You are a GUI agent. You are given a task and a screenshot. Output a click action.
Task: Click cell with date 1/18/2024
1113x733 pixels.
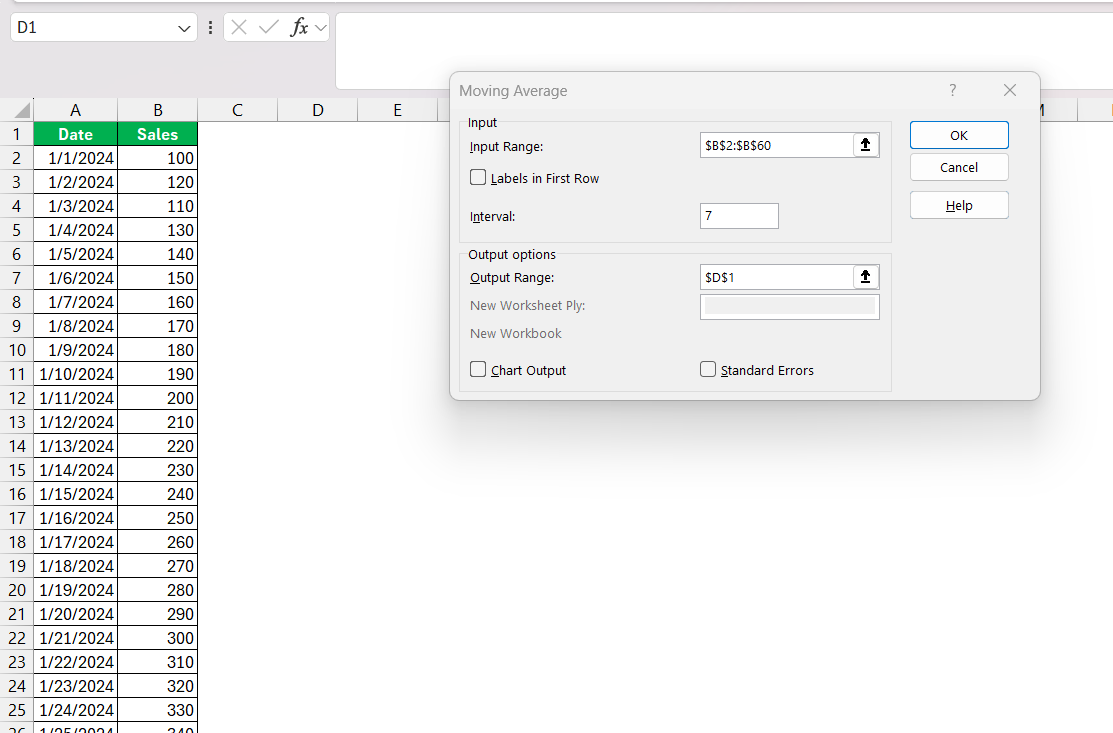pyautogui.click(x=75, y=566)
